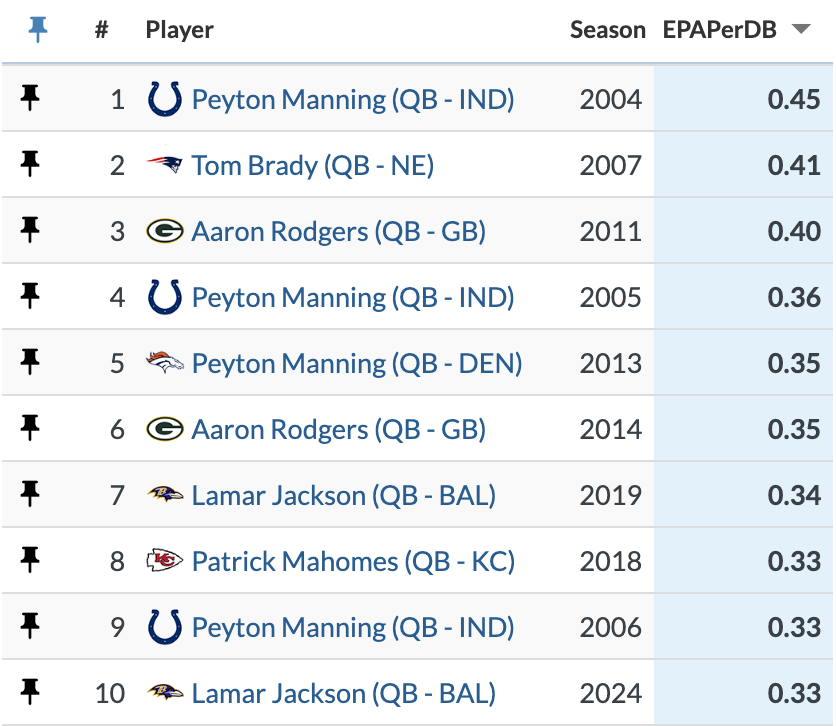
Task: Click the Ravens logo in row 7
Action: tap(164, 495)
